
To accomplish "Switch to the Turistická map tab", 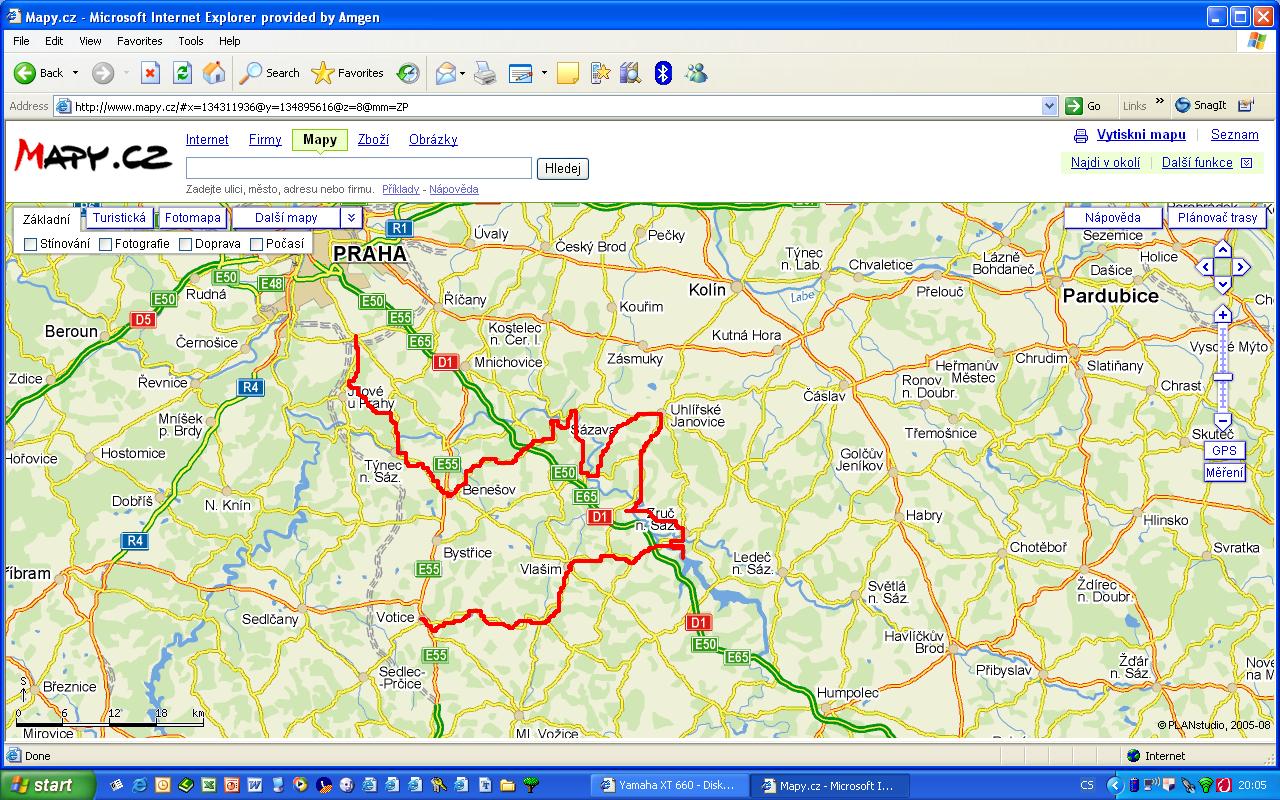I will click(x=119, y=217).
